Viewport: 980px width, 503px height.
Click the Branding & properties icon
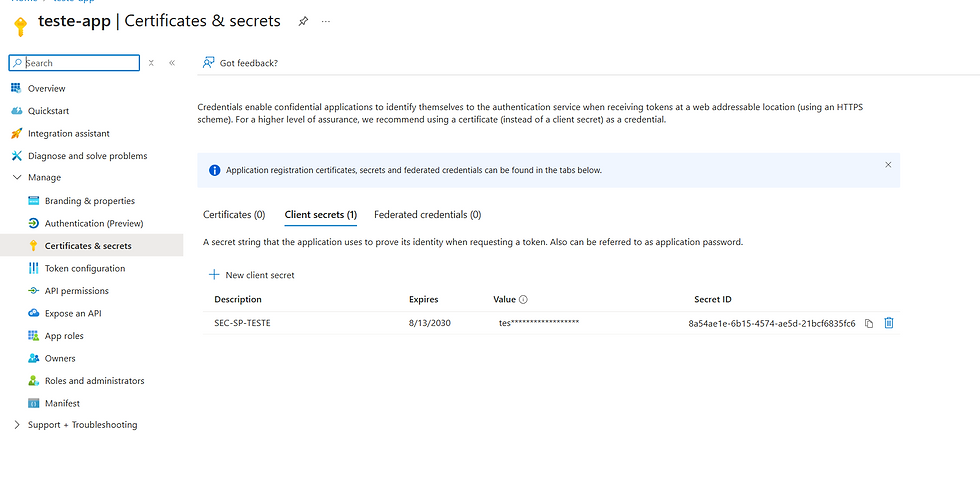coord(34,201)
